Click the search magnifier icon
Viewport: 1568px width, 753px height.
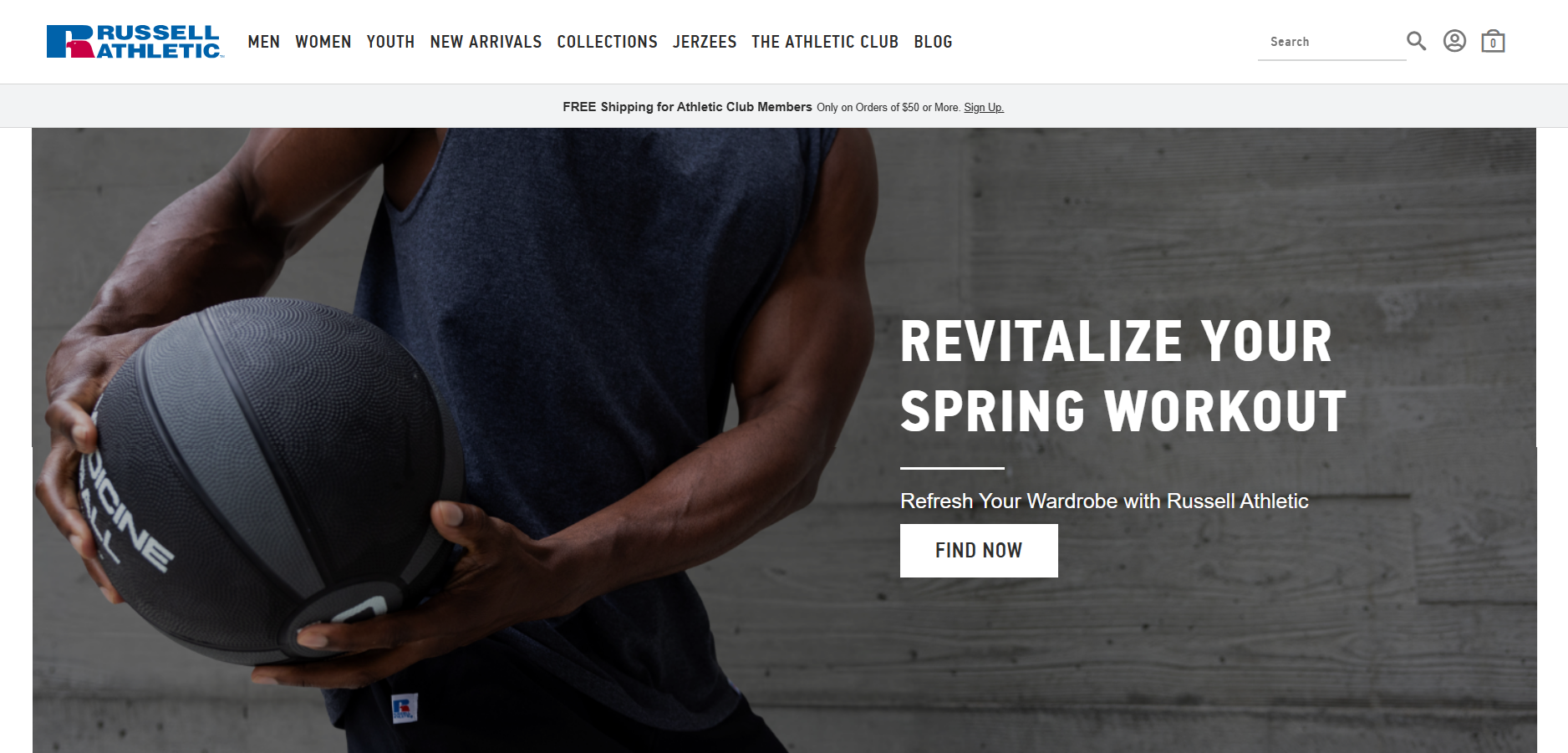(x=1416, y=41)
